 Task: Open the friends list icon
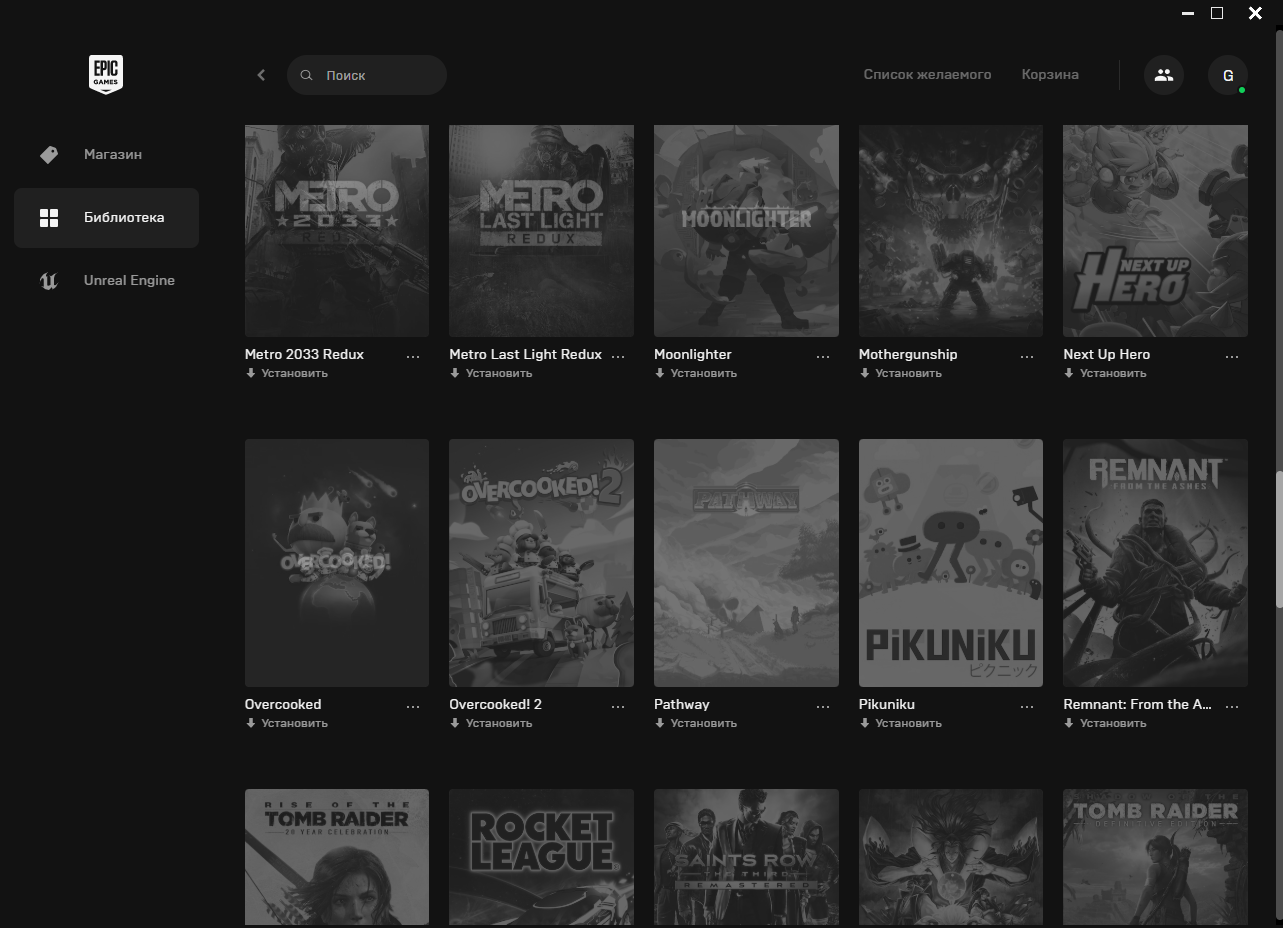pyautogui.click(x=1163, y=75)
